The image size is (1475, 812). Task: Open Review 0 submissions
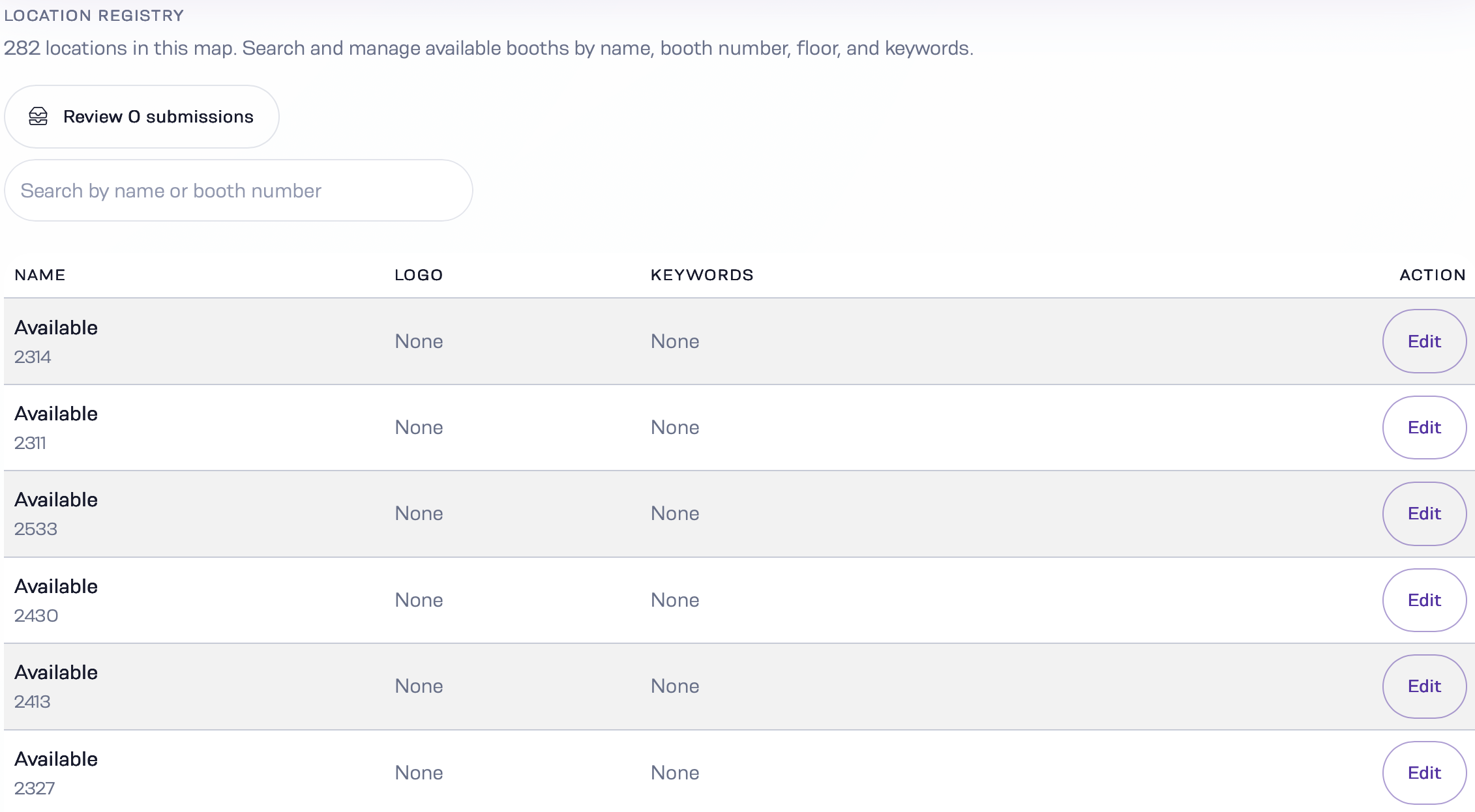(142, 117)
